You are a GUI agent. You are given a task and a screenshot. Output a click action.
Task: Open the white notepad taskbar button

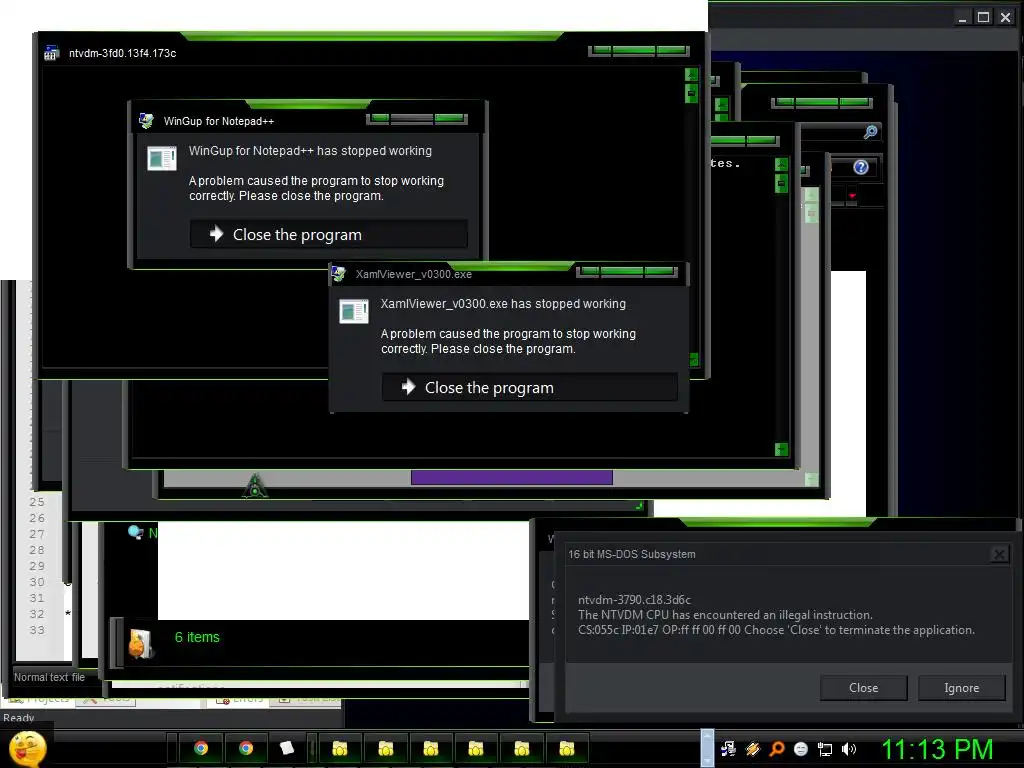pyautogui.click(x=287, y=748)
